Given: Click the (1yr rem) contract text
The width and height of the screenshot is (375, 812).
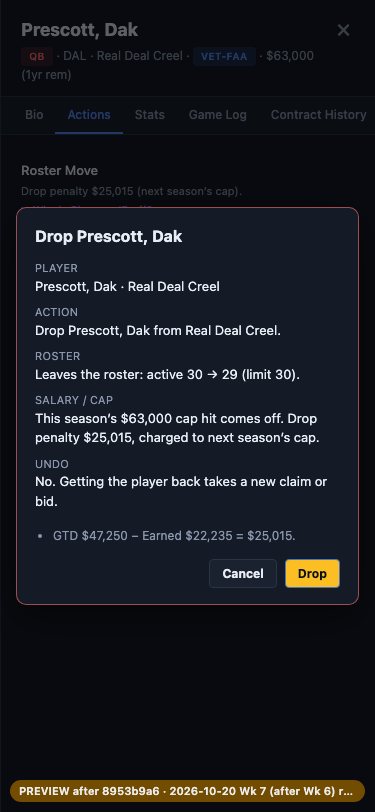Looking at the screenshot, I should [x=46, y=75].
